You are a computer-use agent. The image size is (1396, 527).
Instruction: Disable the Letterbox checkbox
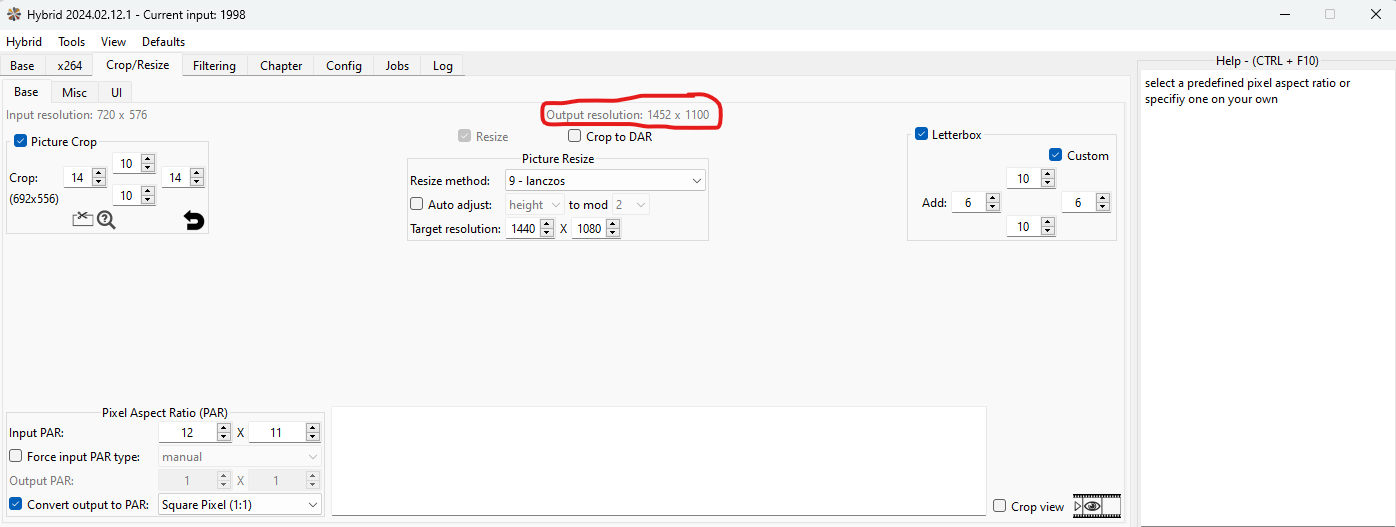tap(922, 134)
